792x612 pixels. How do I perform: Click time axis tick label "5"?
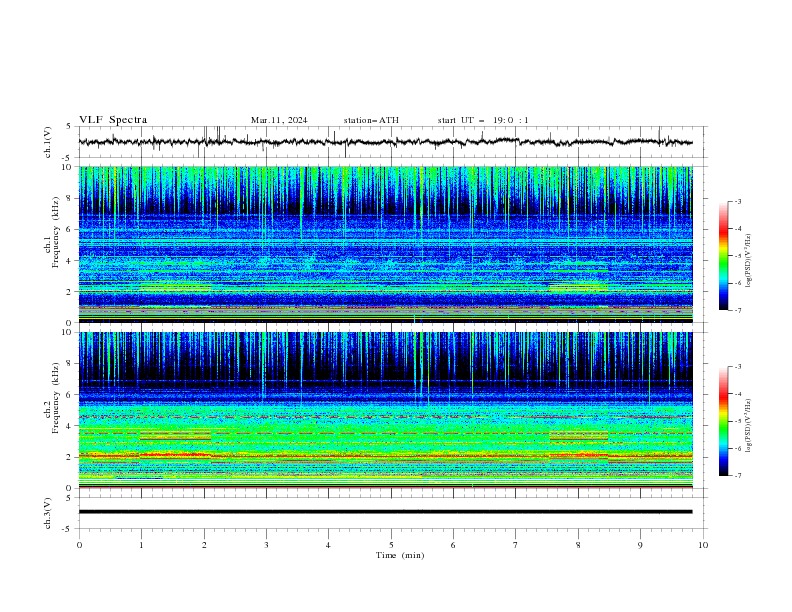(391, 545)
